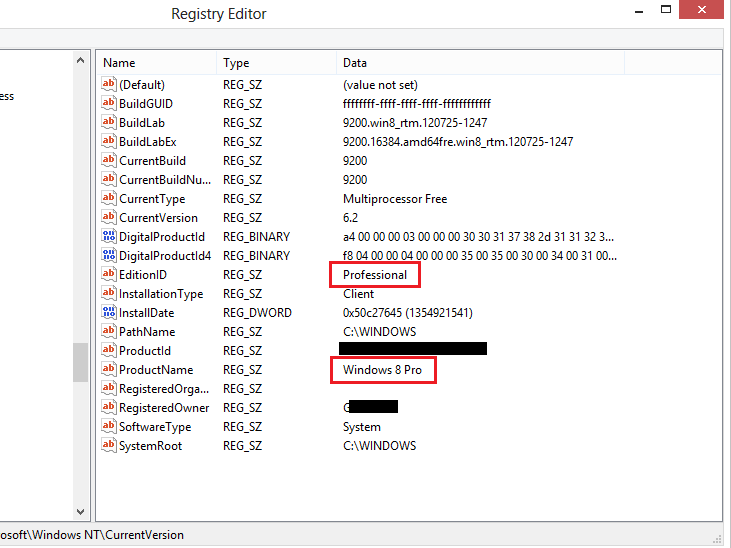Click the binary icon for DigitalProductId
Viewport: 731px width, 548px height.
pos(109,237)
